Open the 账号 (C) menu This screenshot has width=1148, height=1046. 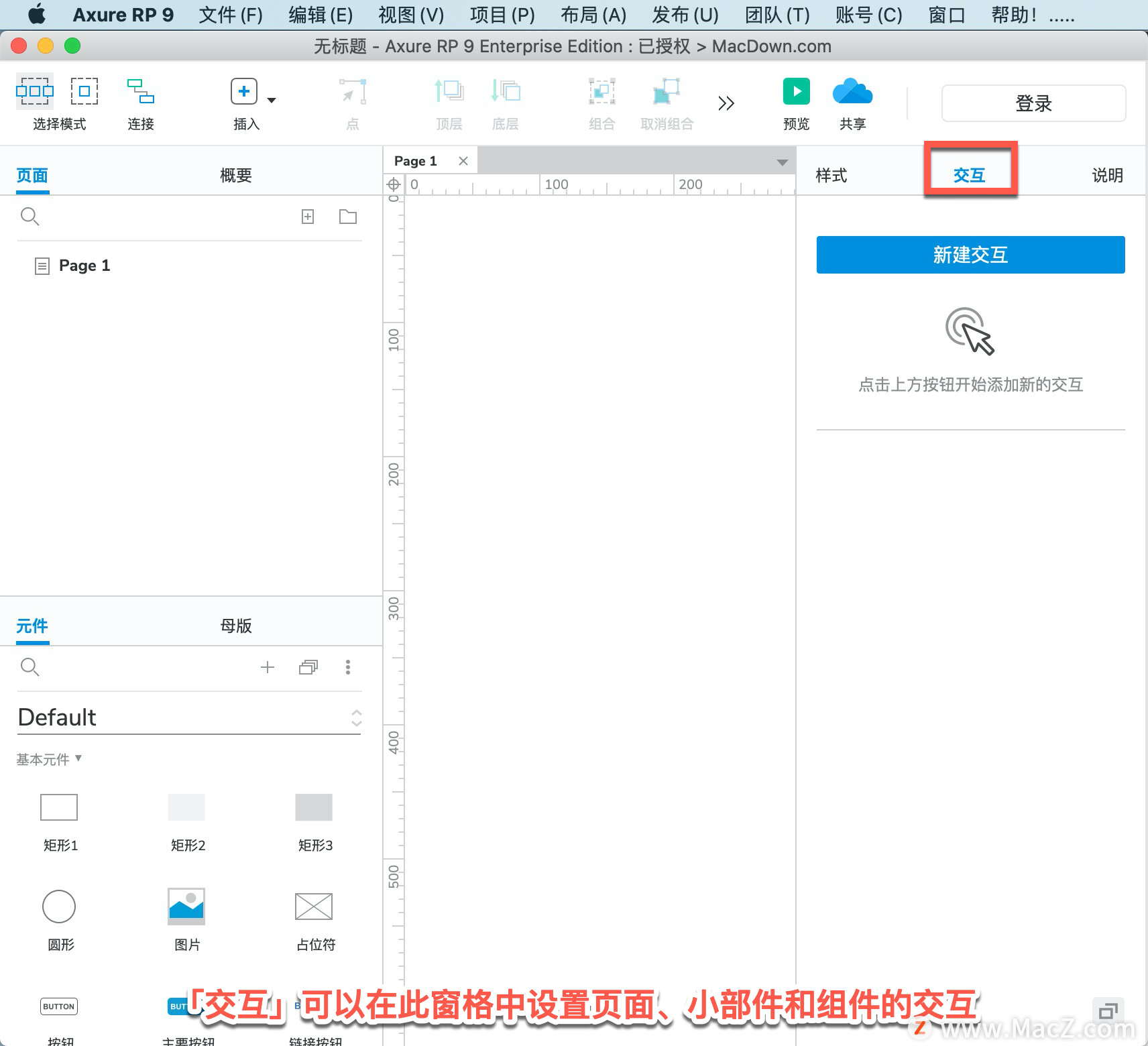coord(869,15)
